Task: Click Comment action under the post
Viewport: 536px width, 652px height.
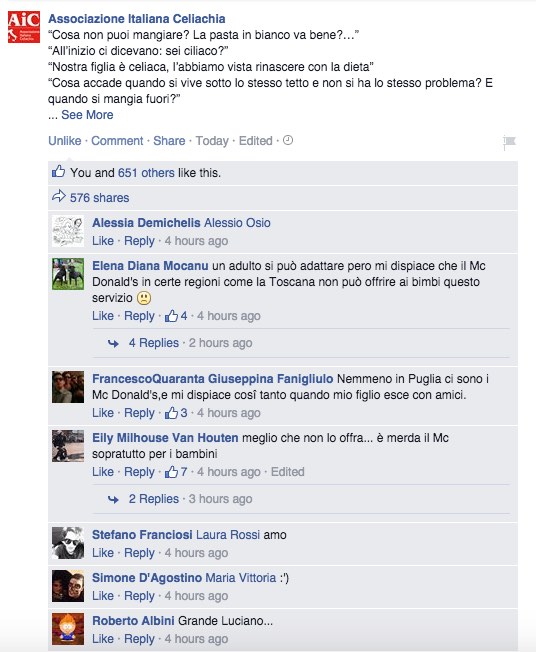Action: click(x=117, y=141)
